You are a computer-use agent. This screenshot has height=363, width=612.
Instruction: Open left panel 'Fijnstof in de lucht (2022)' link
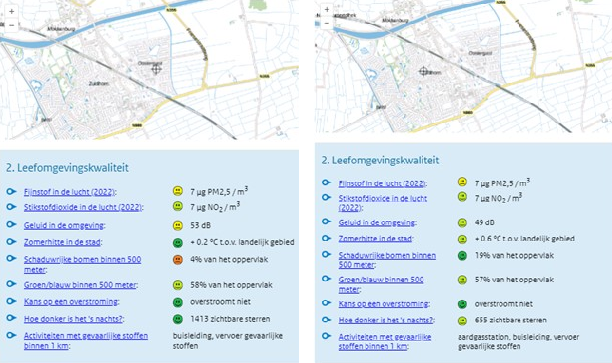[69, 192]
